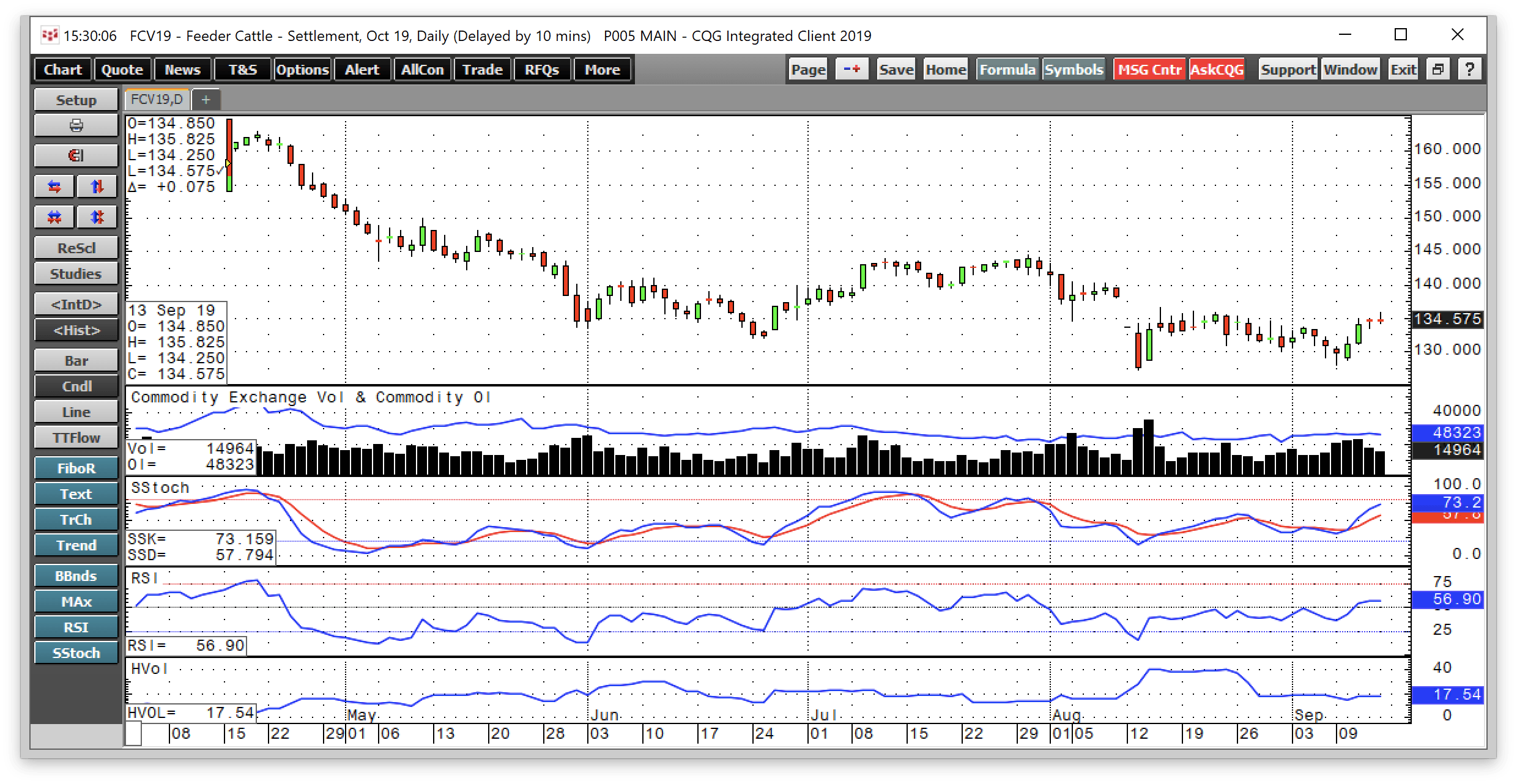
Task: Select the TrCh trend channel tool
Action: [76, 520]
